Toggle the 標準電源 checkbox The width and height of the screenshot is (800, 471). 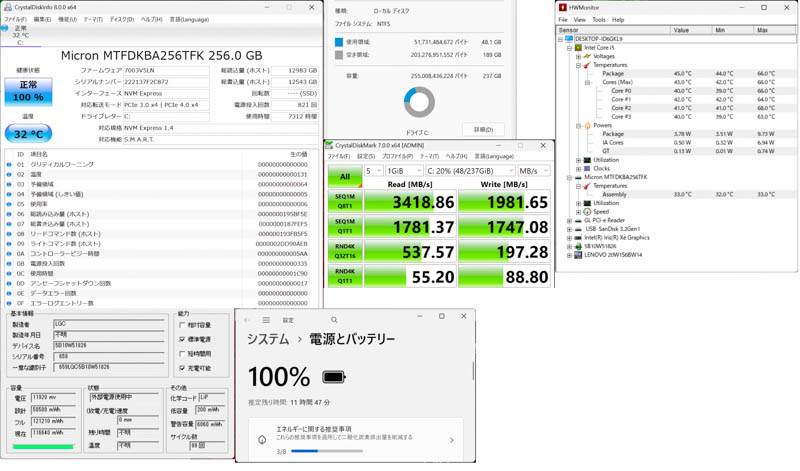[183, 339]
